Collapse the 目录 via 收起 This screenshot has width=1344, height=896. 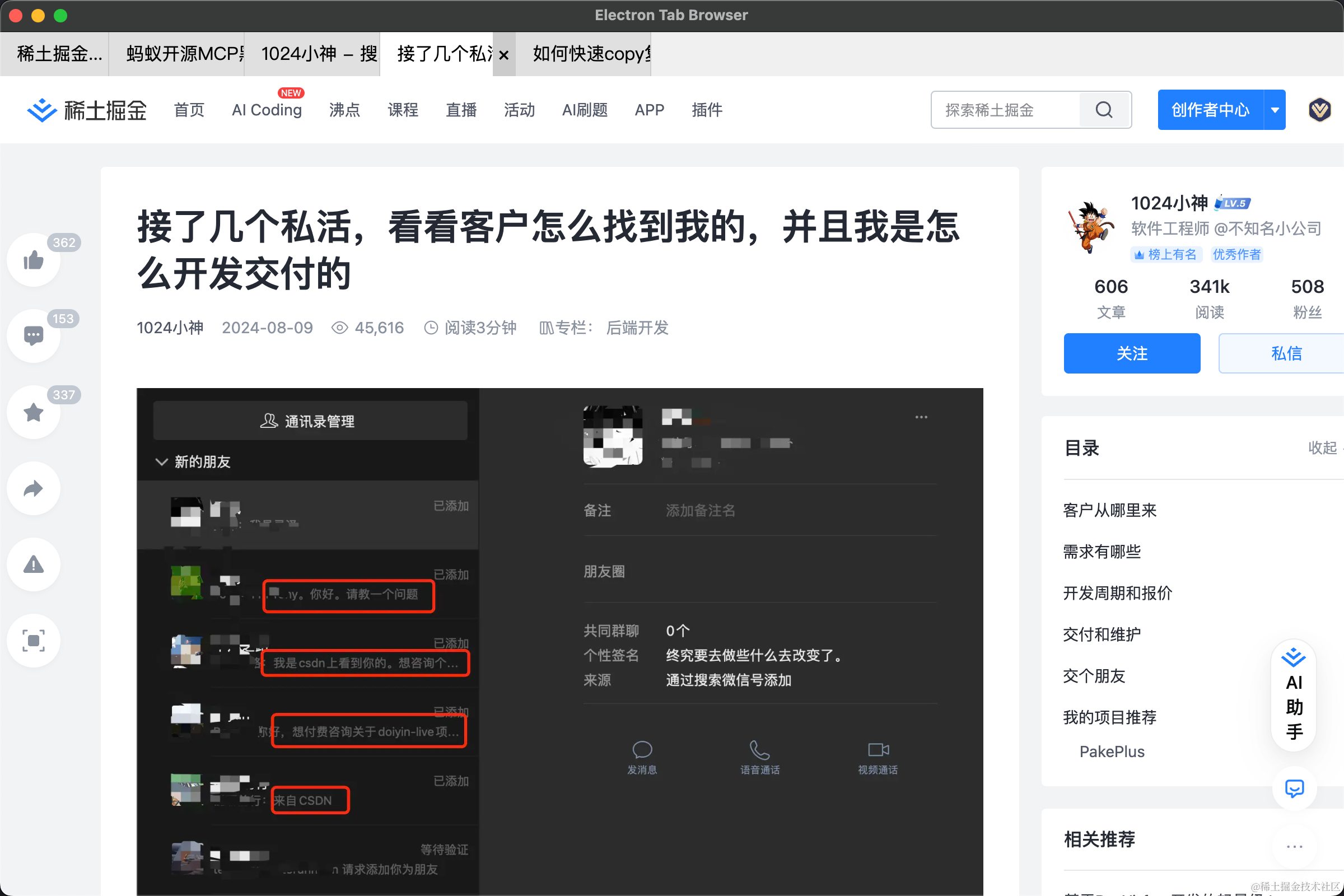coord(1322,448)
